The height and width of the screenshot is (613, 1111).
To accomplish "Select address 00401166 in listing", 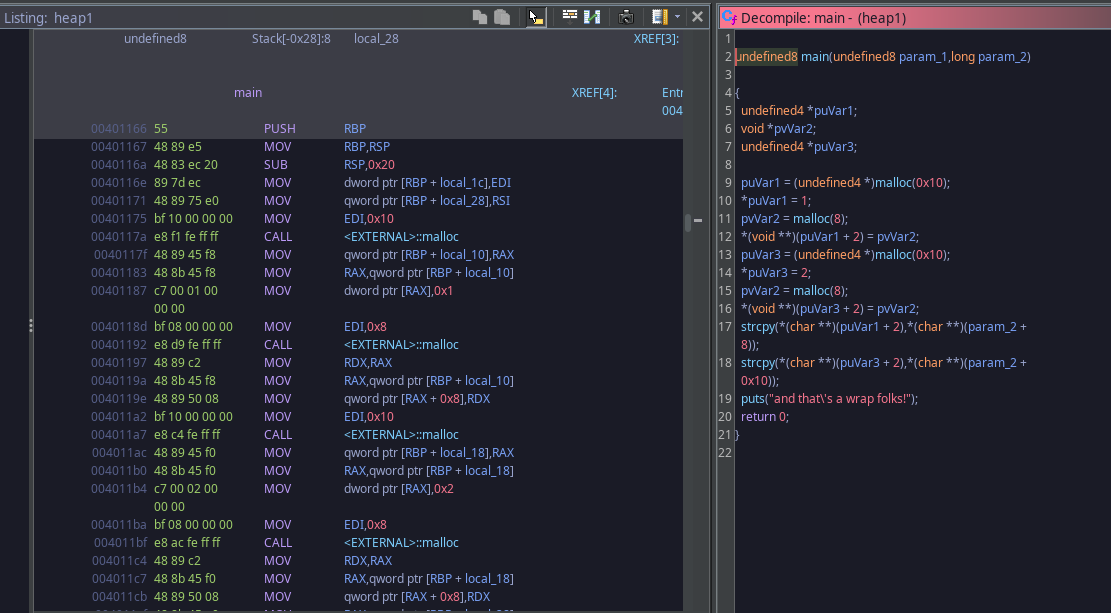I will coord(118,129).
